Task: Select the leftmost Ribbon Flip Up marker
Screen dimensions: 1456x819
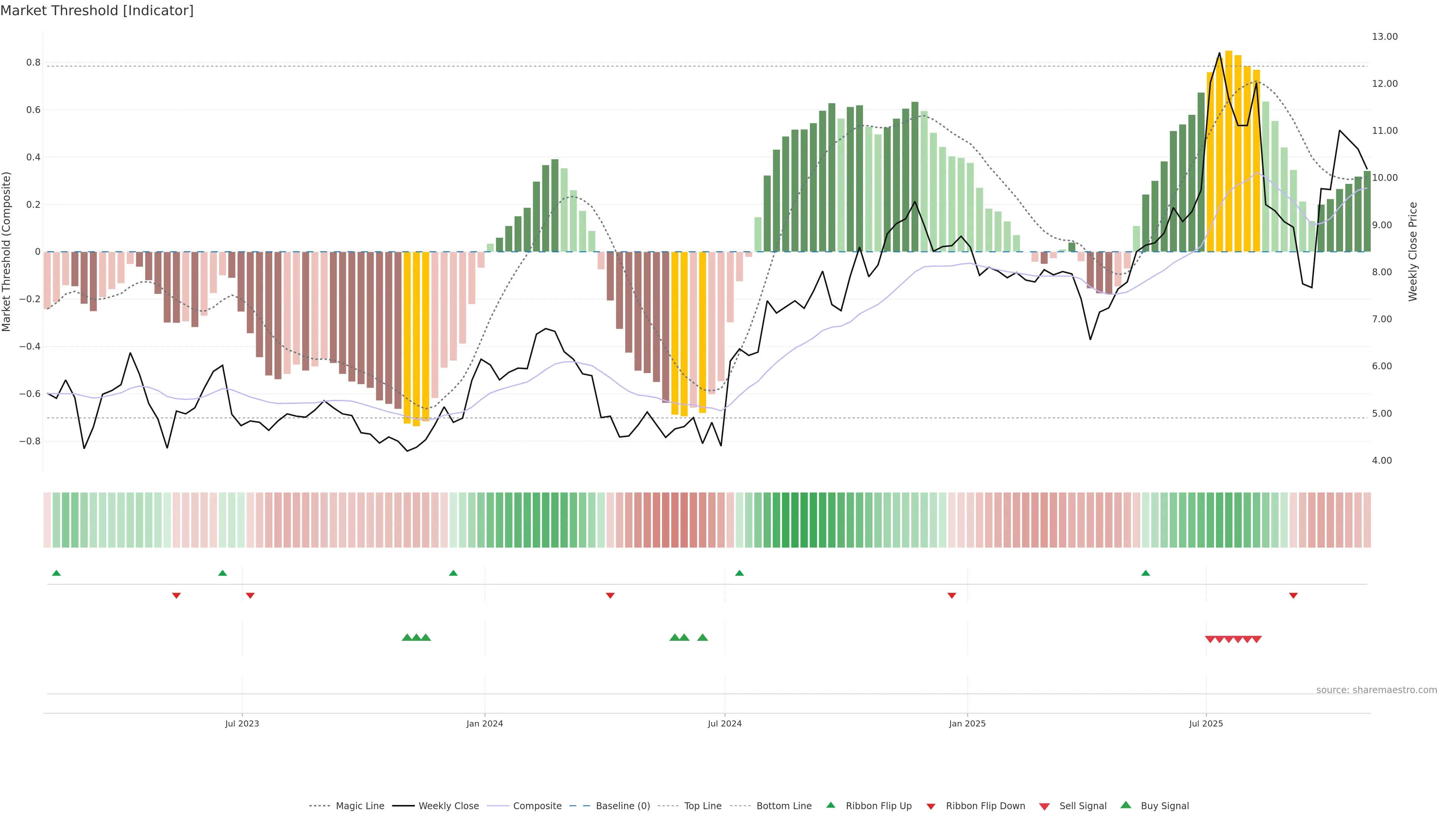Action: [56, 573]
